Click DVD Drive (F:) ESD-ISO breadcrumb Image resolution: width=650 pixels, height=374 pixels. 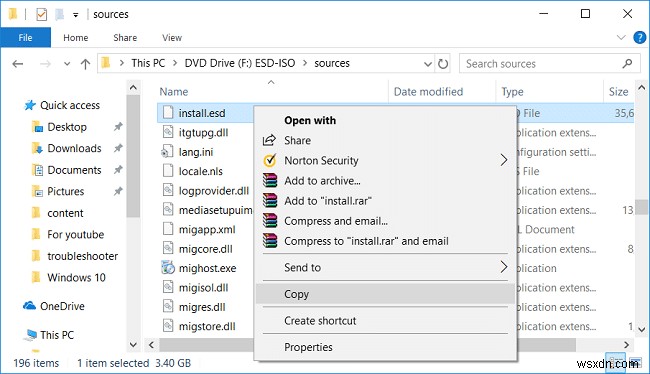pos(240,63)
